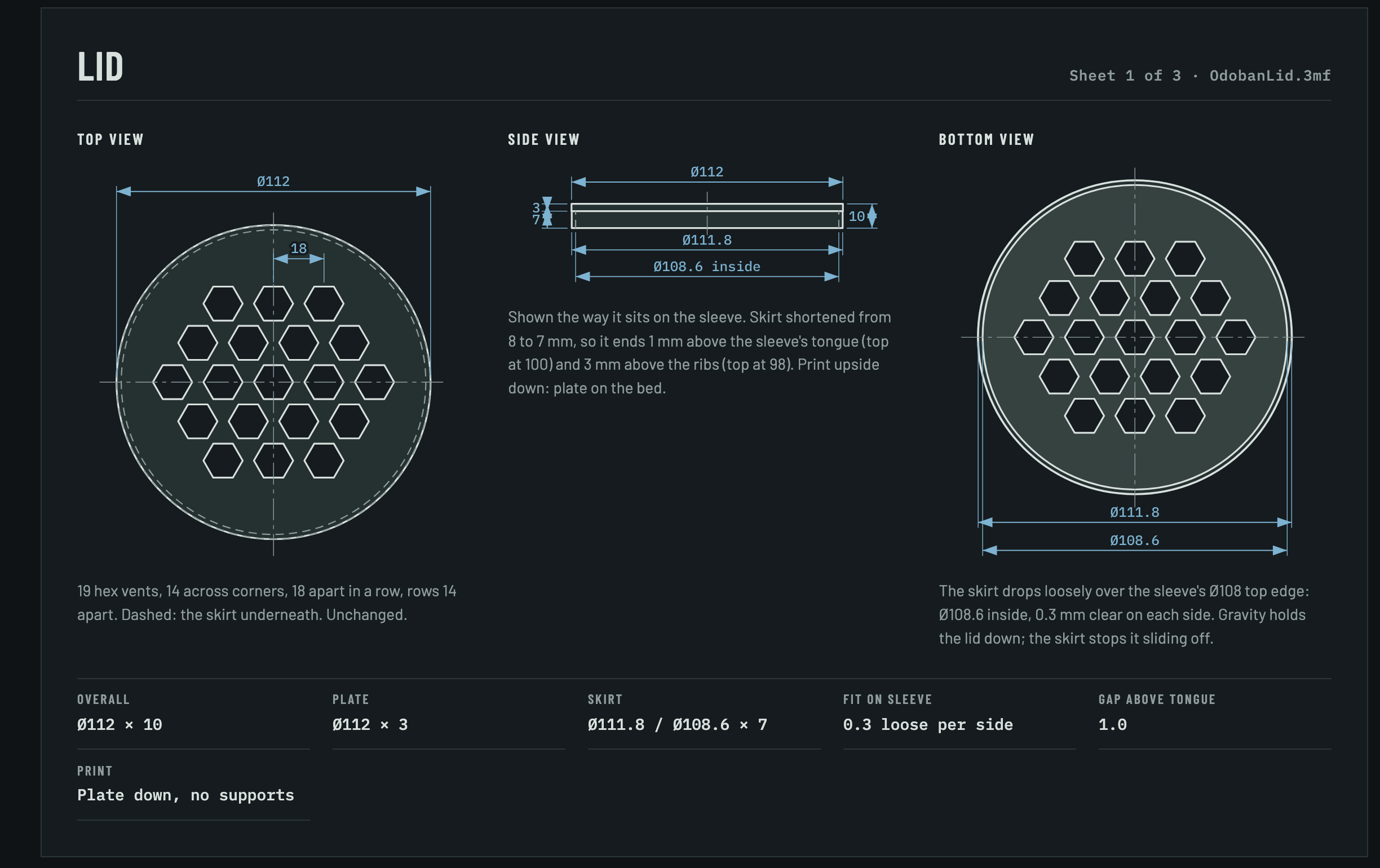Click the Ø111.8 dimension under bottom view
This screenshot has height=868, width=1380.
pos(1134,512)
